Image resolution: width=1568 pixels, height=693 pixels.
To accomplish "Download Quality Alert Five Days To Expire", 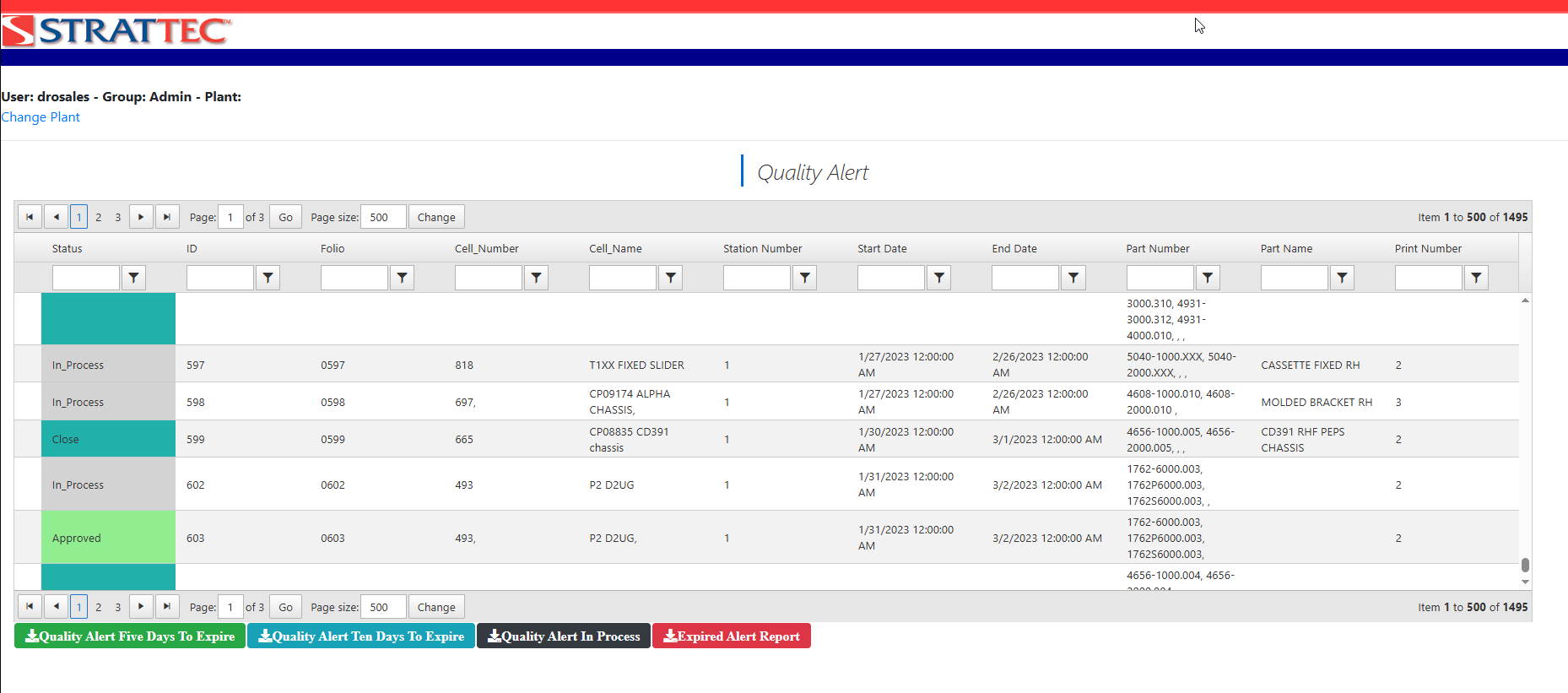I will (130, 636).
